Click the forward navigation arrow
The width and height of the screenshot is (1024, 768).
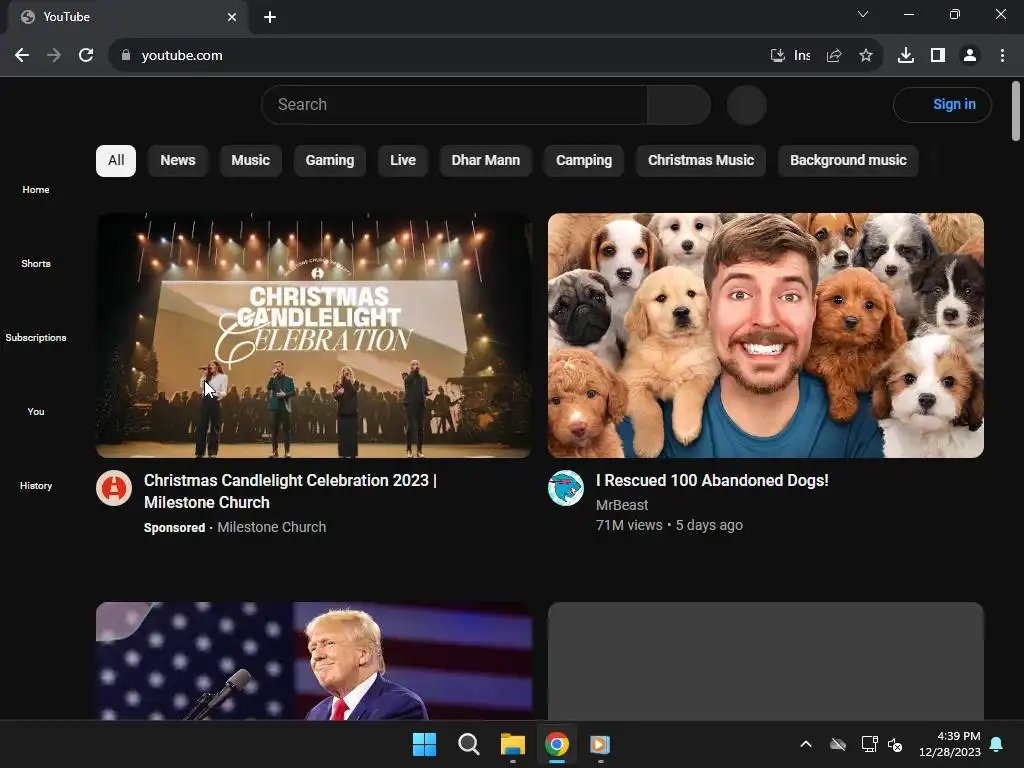54,56
